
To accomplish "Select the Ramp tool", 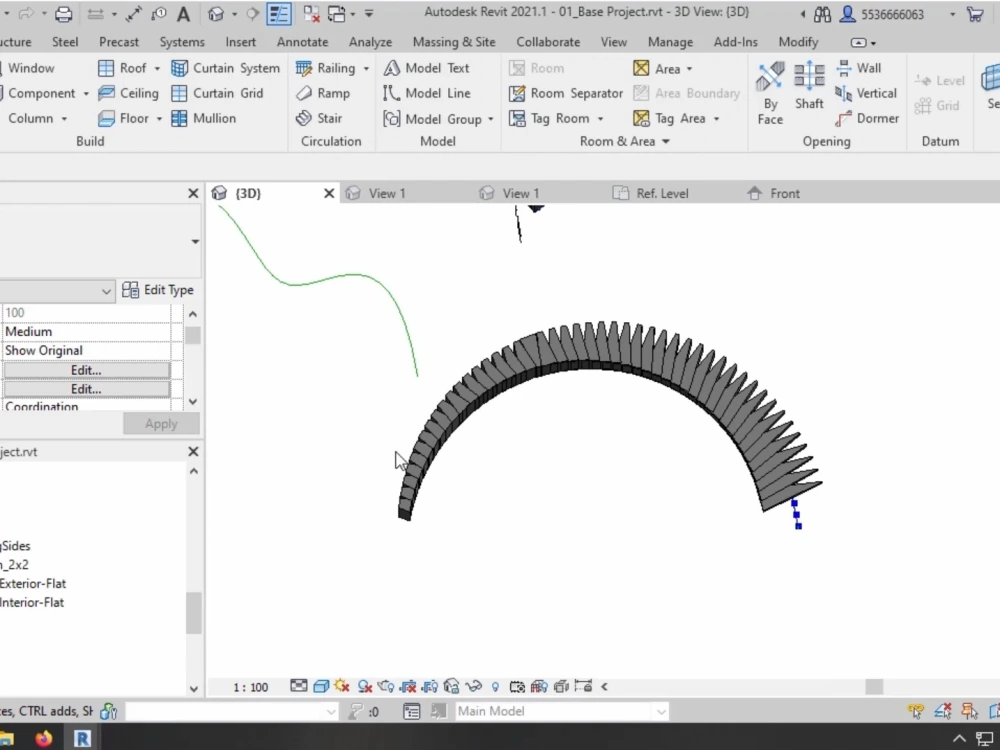I will click(x=323, y=93).
